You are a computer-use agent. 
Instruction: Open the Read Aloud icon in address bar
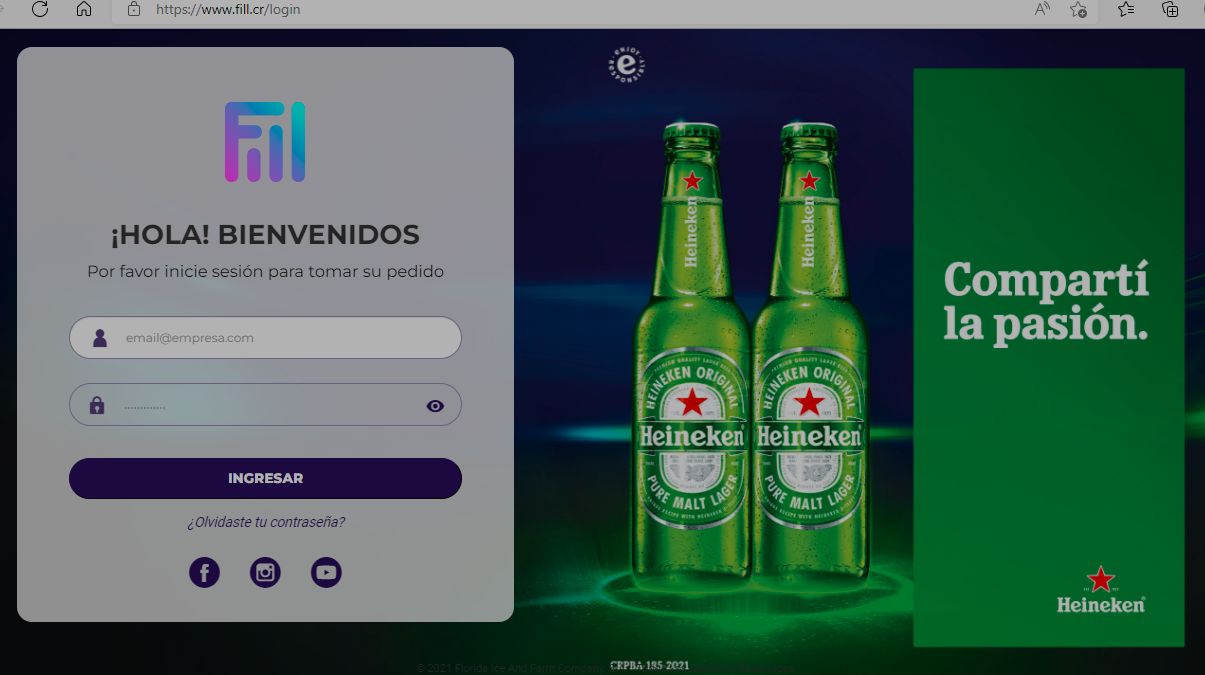[x=1042, y=9]
